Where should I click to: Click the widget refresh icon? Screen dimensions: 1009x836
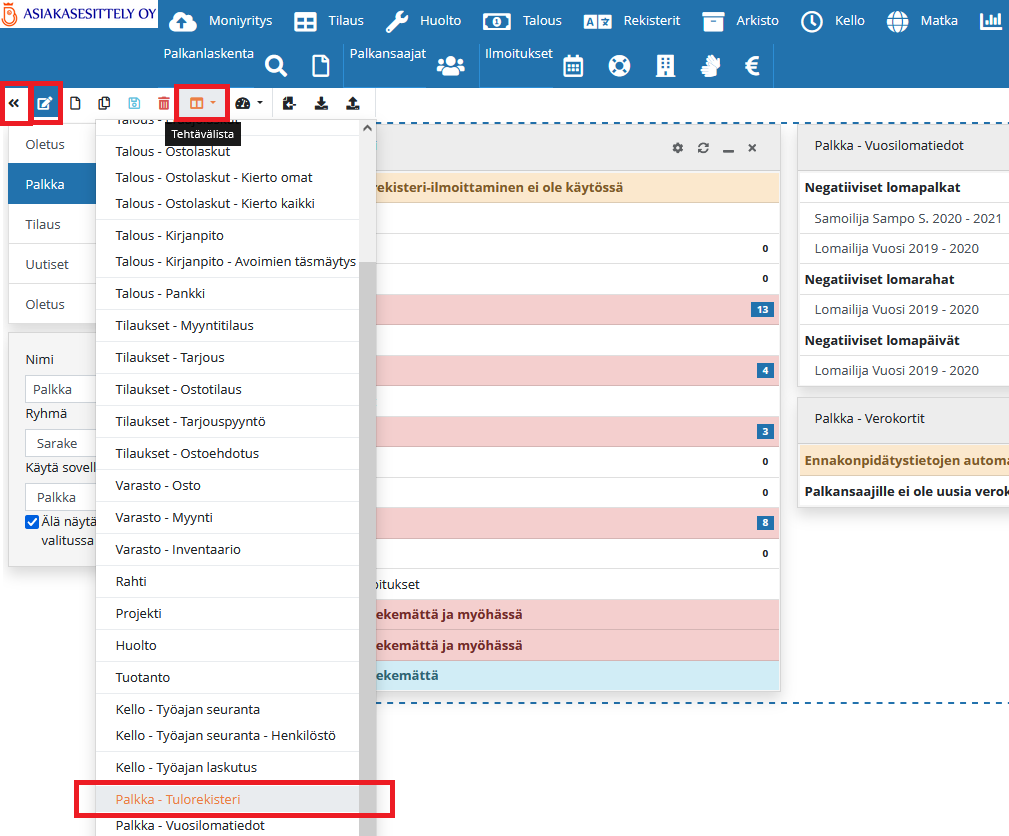coord(703,148)
